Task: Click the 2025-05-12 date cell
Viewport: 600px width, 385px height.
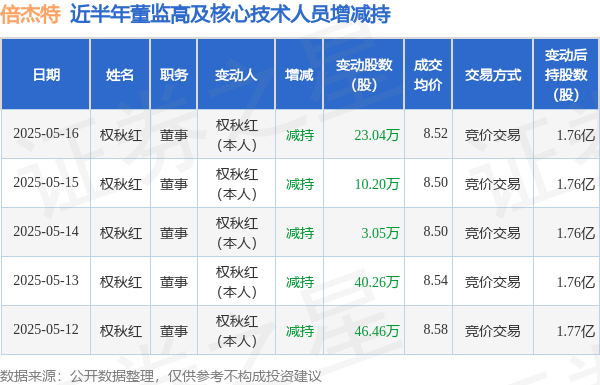Action: [x=46, y=330]
